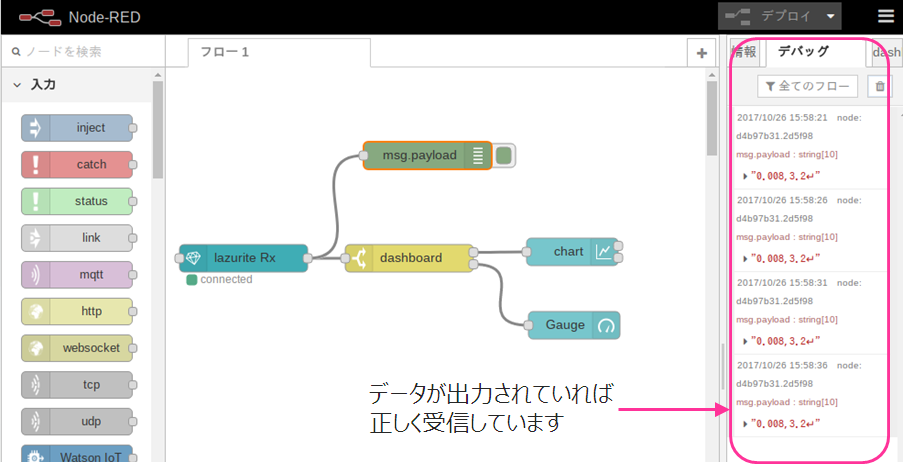The image size is (903, 464).
Task: Click the chart node input port
Action: 526,252
